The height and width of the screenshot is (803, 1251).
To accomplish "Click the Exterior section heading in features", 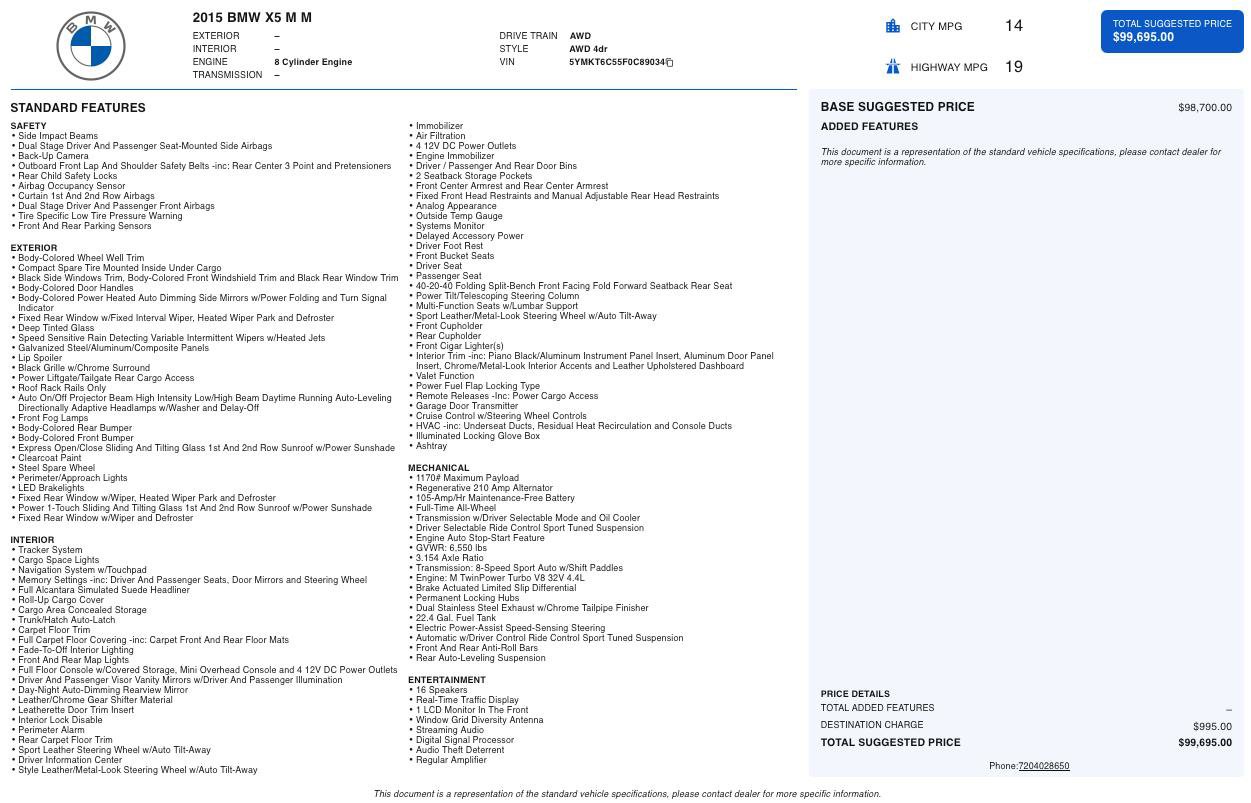I will (x=34, y=248).
